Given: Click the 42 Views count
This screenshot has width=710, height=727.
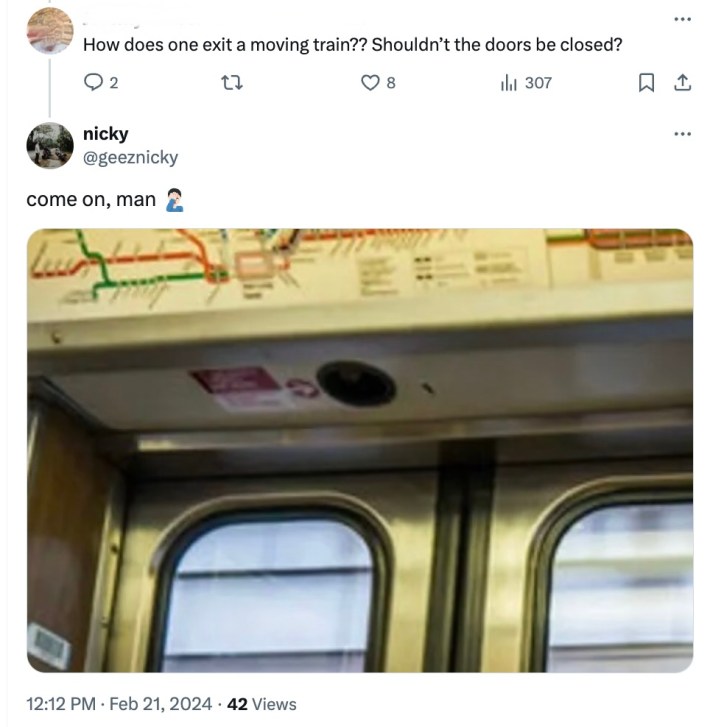Looking at the screenshot, I should click(x=262, y=704).
